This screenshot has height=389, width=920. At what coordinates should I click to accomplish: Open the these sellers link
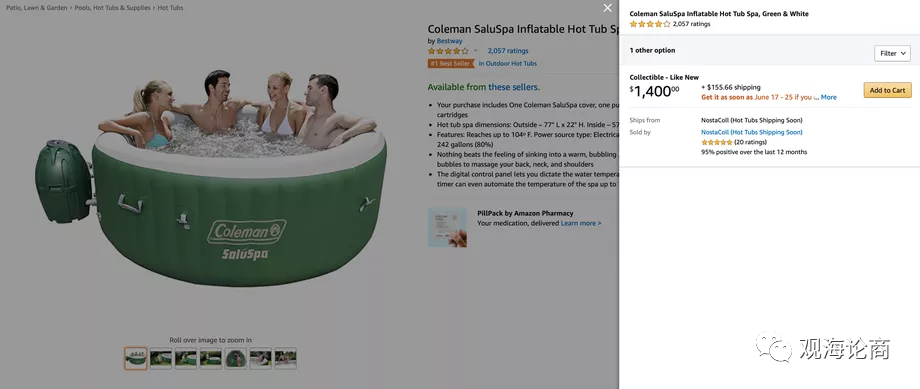coord(513,87)
